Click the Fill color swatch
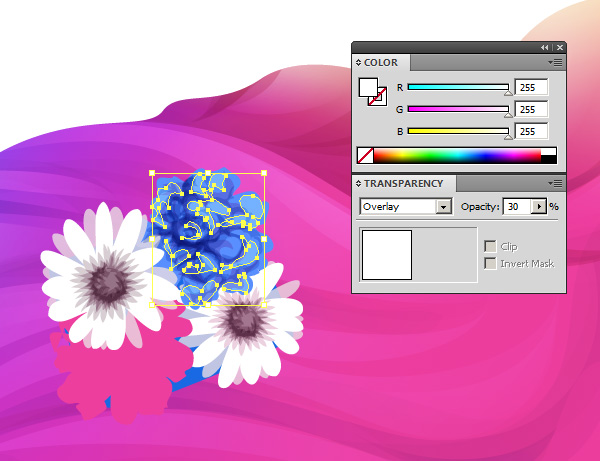 [x=367, y=86]
